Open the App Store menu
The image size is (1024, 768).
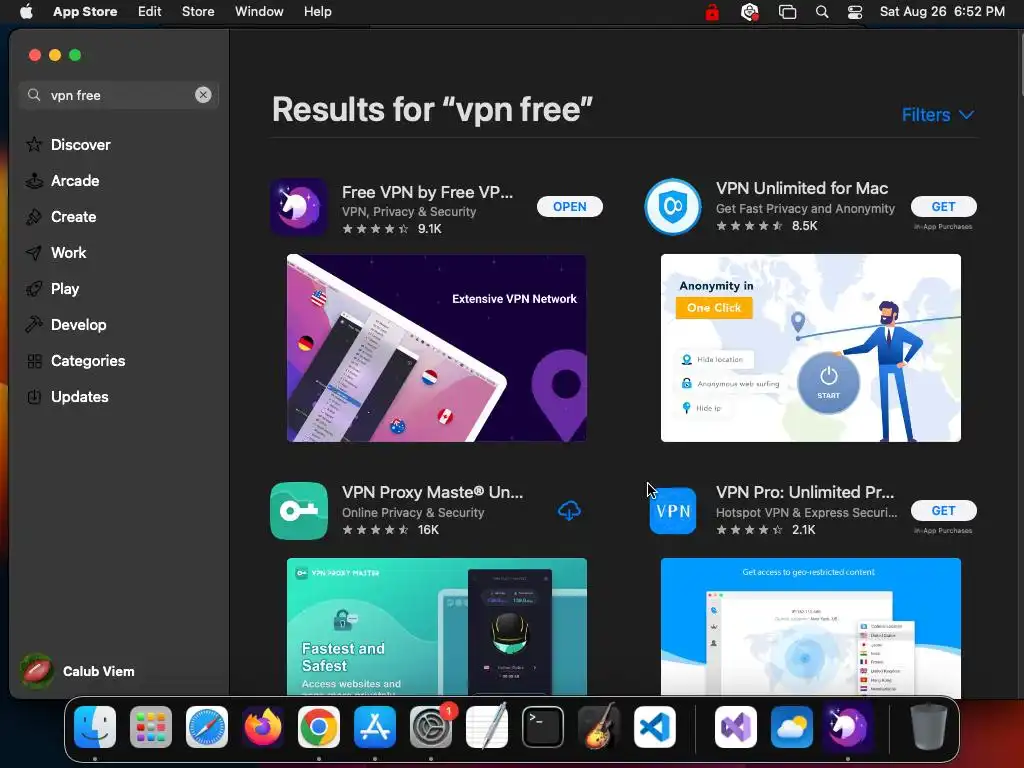[x=85, y=12]
